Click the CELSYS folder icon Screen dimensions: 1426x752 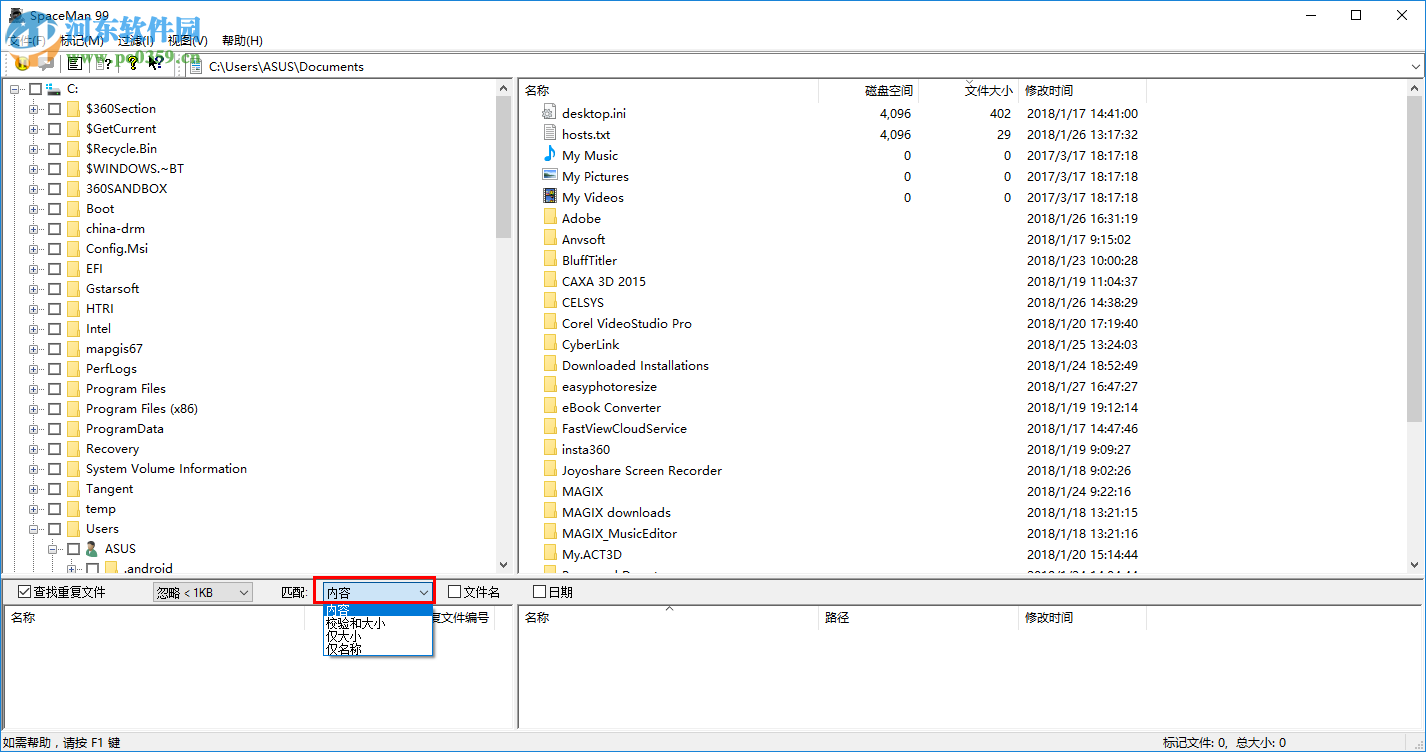coord(549,302)
